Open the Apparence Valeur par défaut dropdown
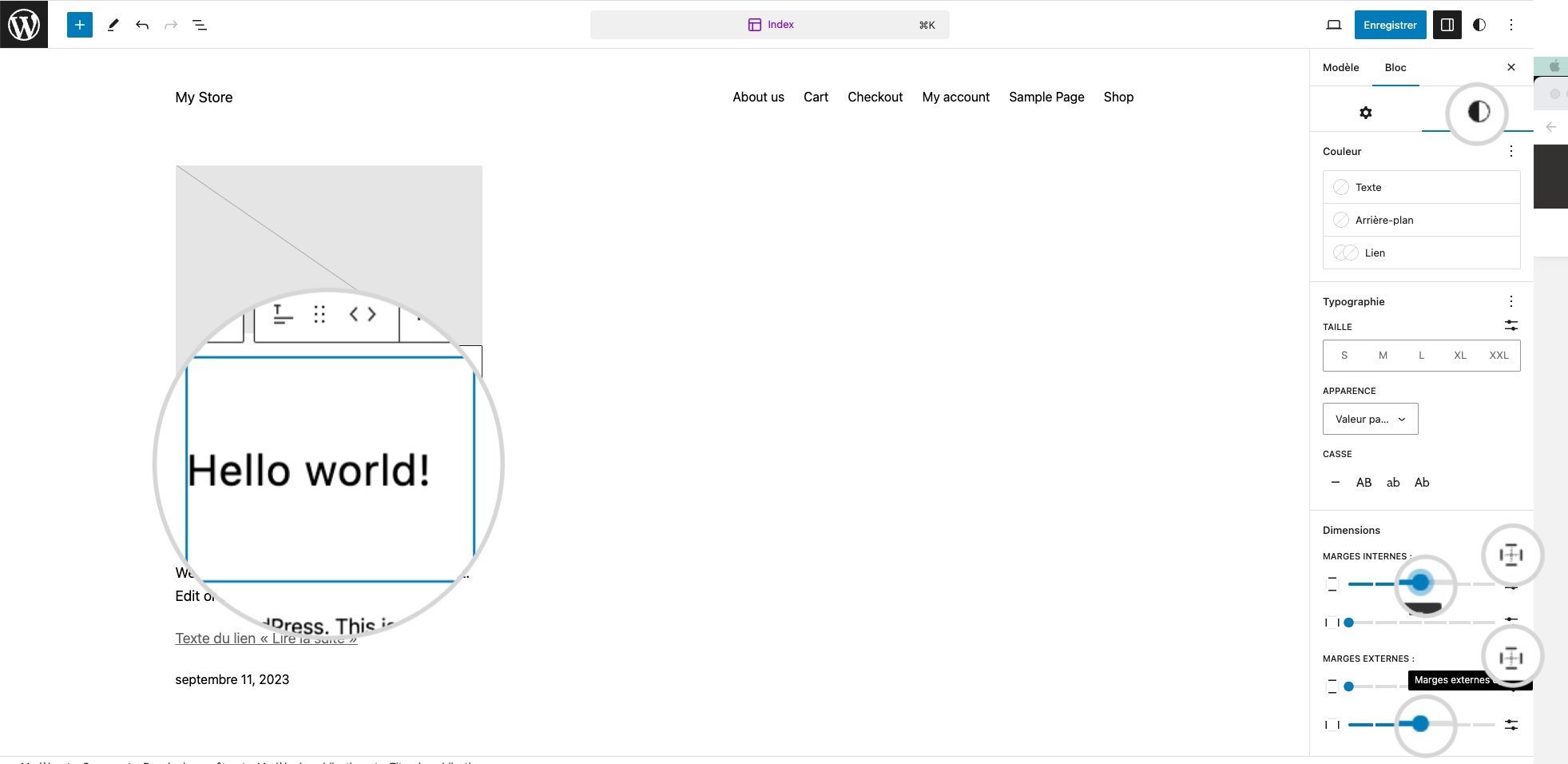This screenshot has width=1568, height=764. click(x=1370, y=419)
